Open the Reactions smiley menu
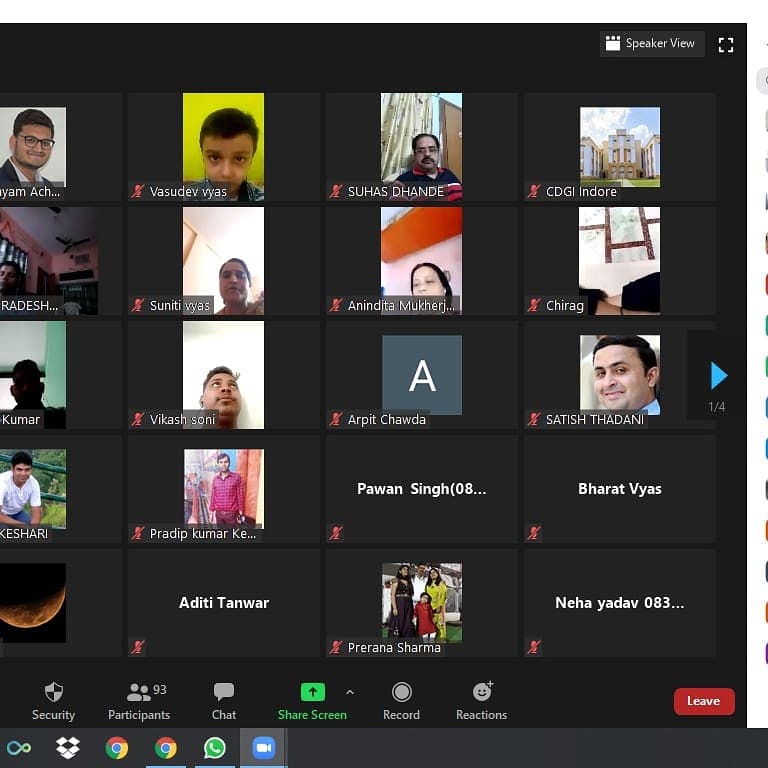The height and width of the screenshot is (768, 768). tap(481, 700)
